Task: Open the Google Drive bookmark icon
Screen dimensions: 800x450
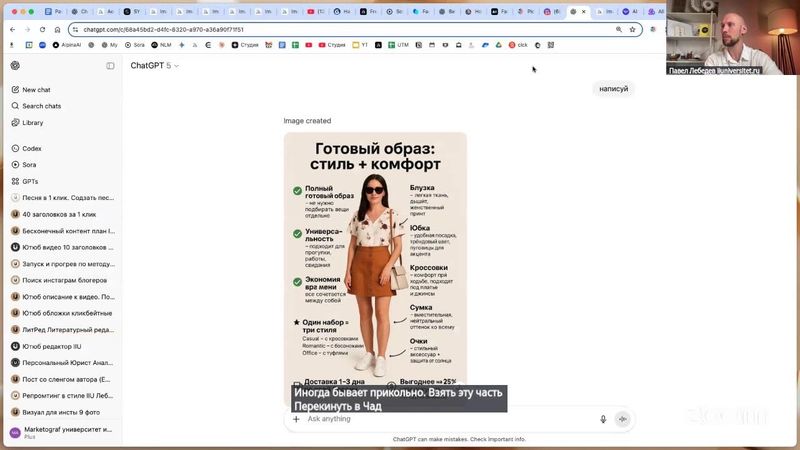Action: 498,45
